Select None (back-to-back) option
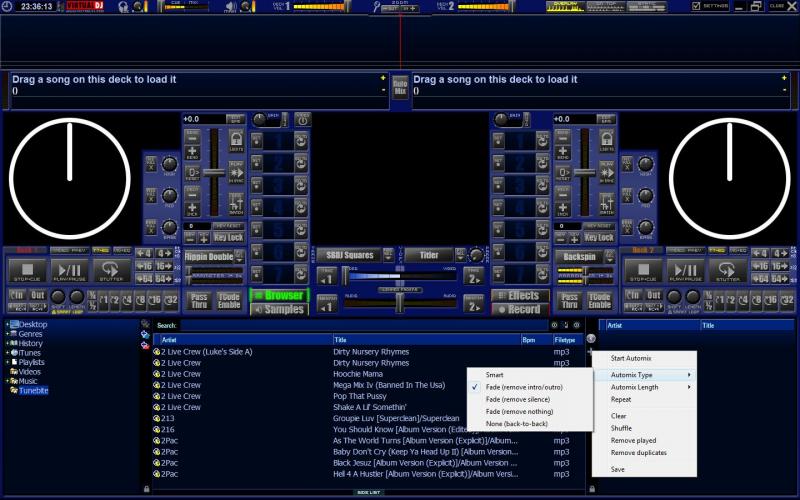The width and height of the screenshot is (800, 500). pos(530,423)
